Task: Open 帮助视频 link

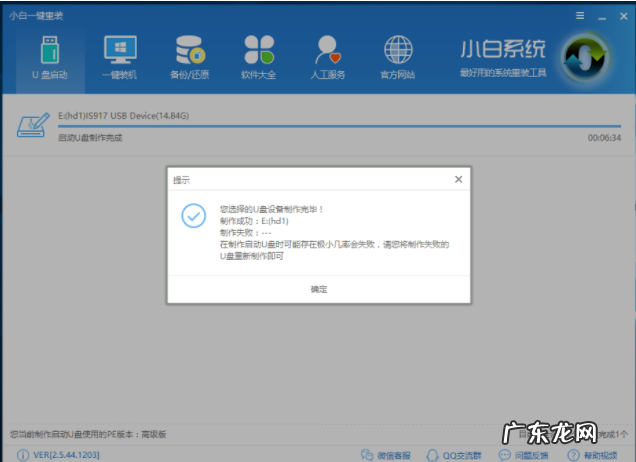Action: [600, 456]
